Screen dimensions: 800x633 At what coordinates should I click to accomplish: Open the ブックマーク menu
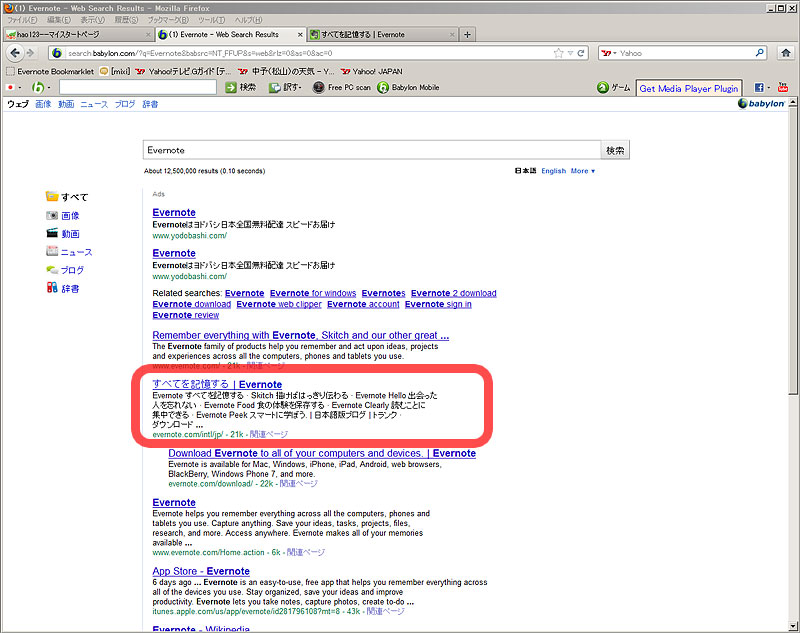pyautogui.click(x=168, y=20)
